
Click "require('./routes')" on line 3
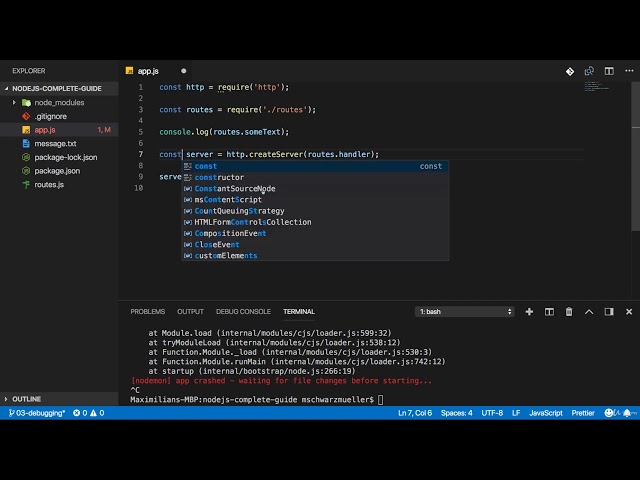[269, 110]
